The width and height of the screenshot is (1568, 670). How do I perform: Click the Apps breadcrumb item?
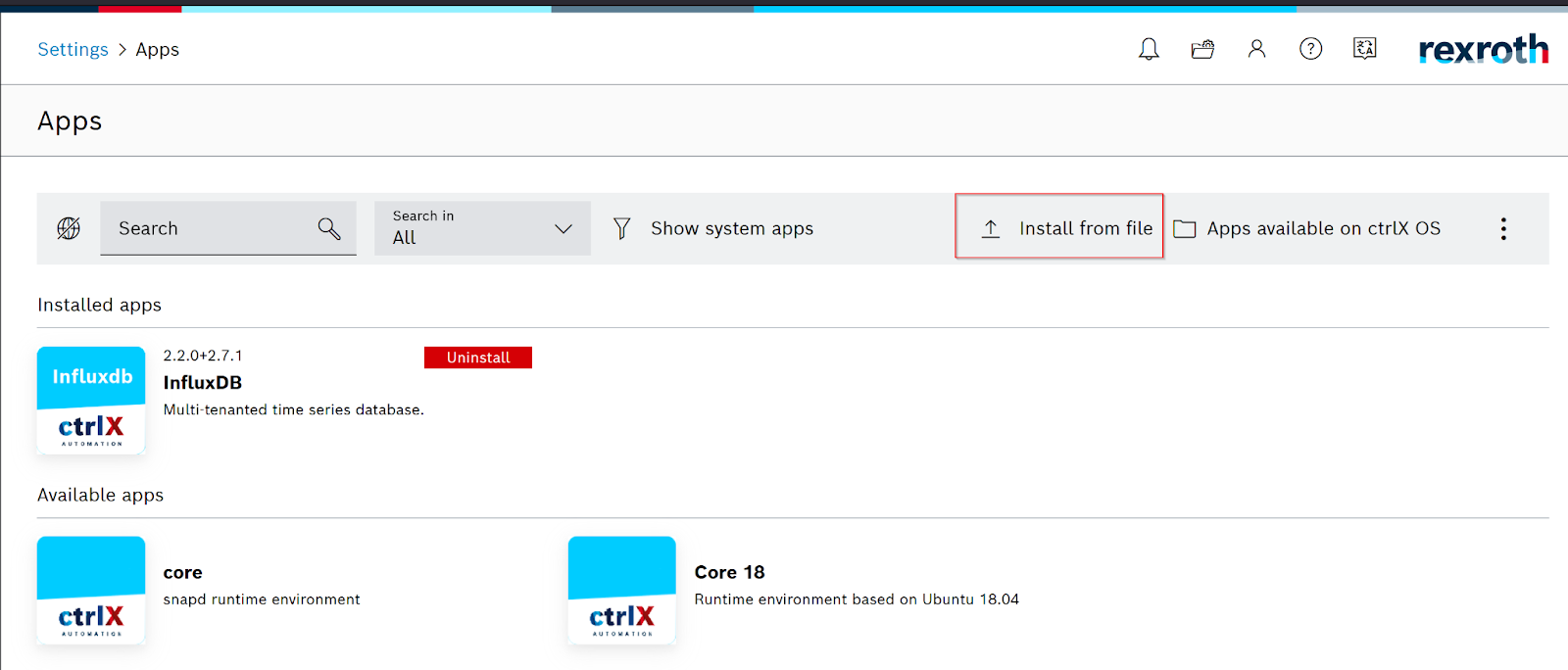pyautogui.click(x=157, y=49)
